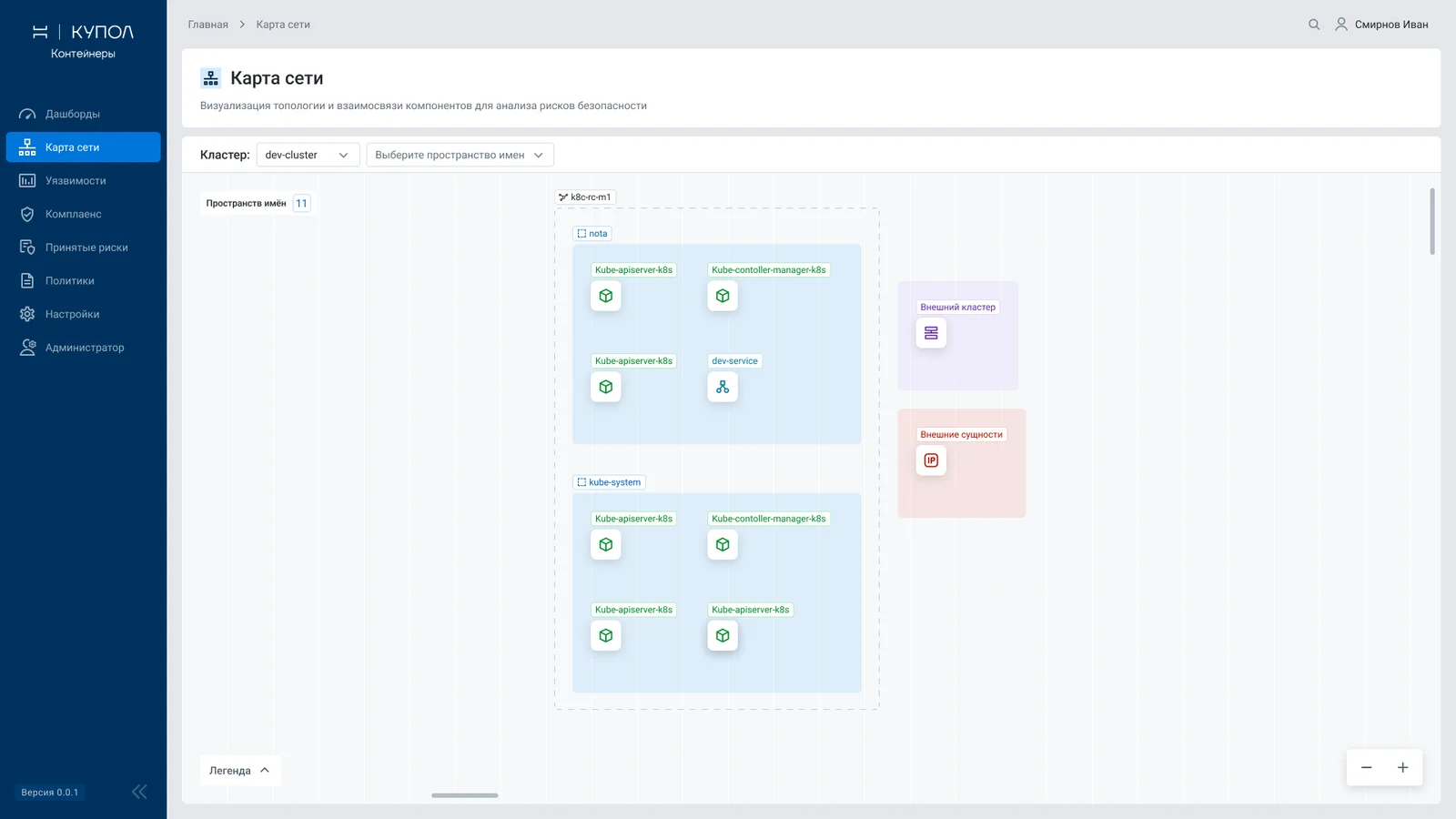
Task: Zoom in with the plus button
Action: point(1402,767)
